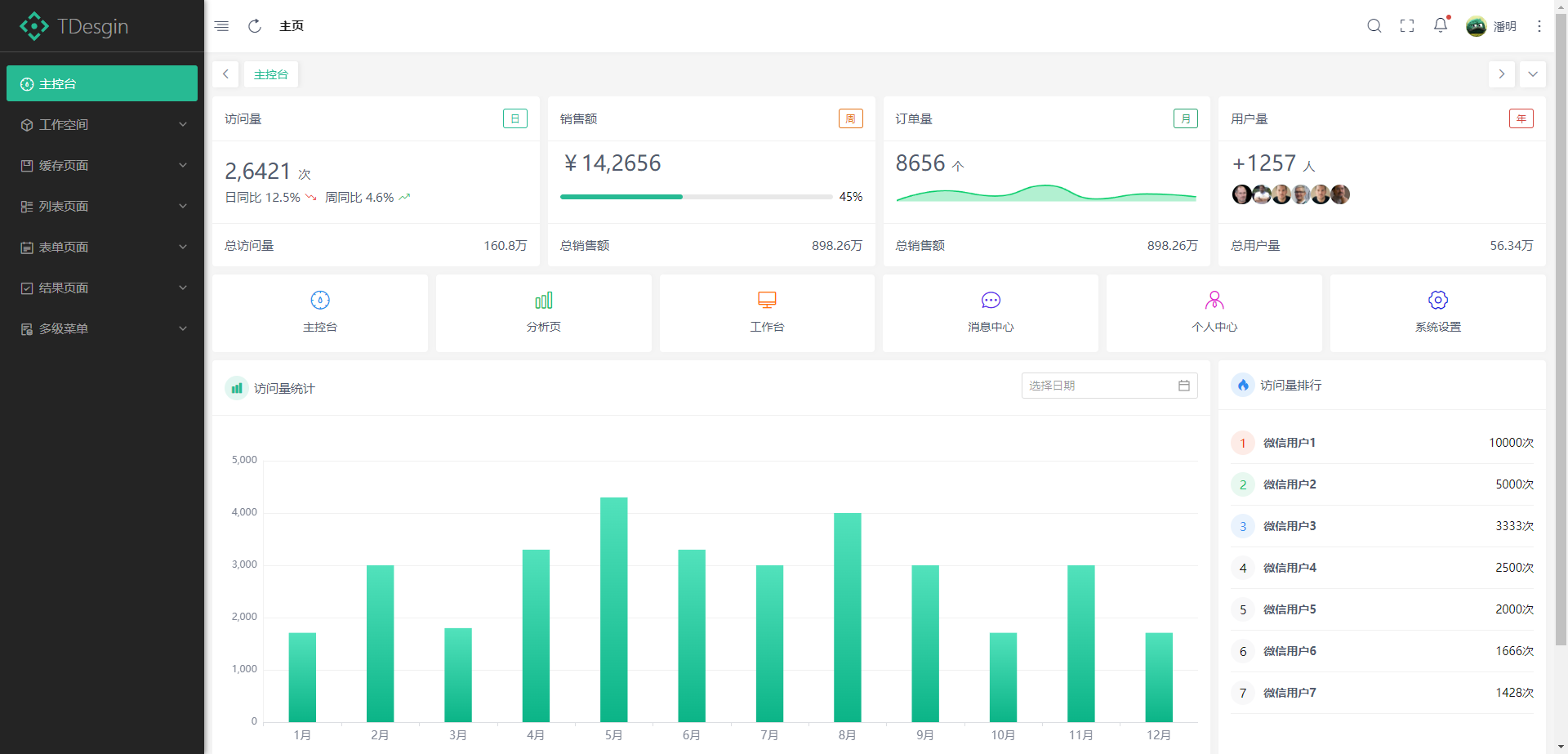Open the search magnifier icon
The image size is (1568, 754).
click(x=1374, y=26)
